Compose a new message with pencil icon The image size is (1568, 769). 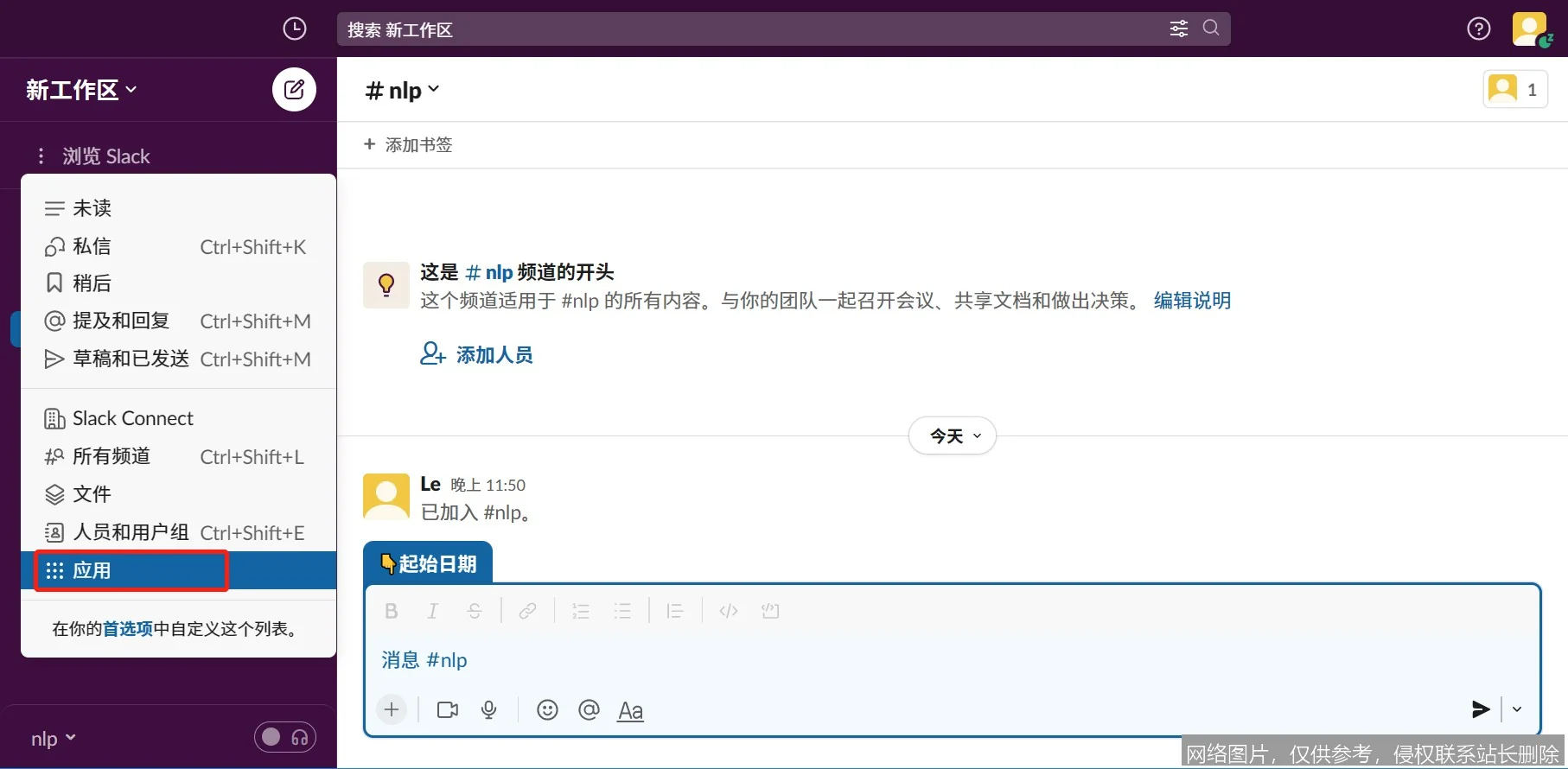coord(294,89)
